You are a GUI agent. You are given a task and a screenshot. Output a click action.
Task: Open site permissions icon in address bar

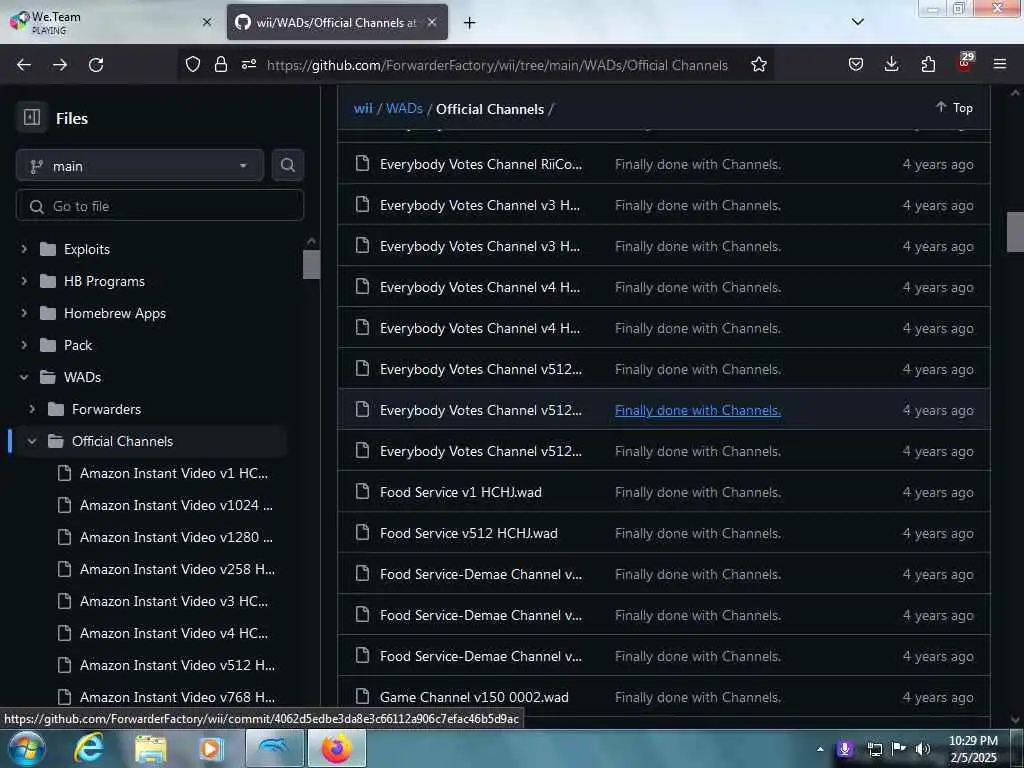pos(249,64)
